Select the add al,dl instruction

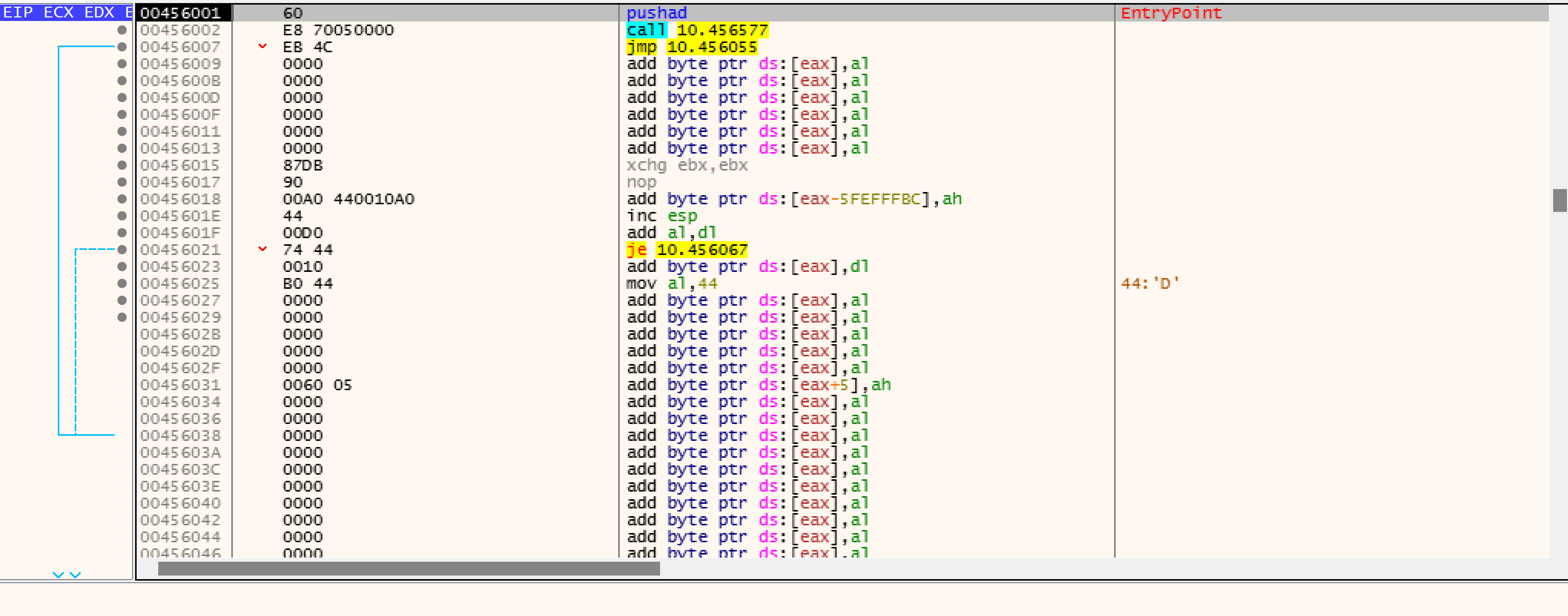671,233
